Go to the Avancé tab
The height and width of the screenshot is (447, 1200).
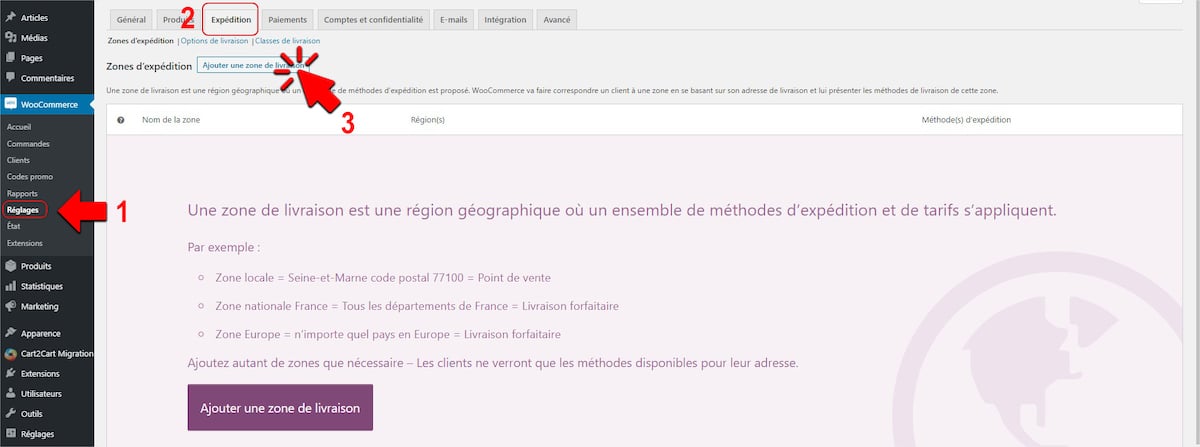point(555,20)
